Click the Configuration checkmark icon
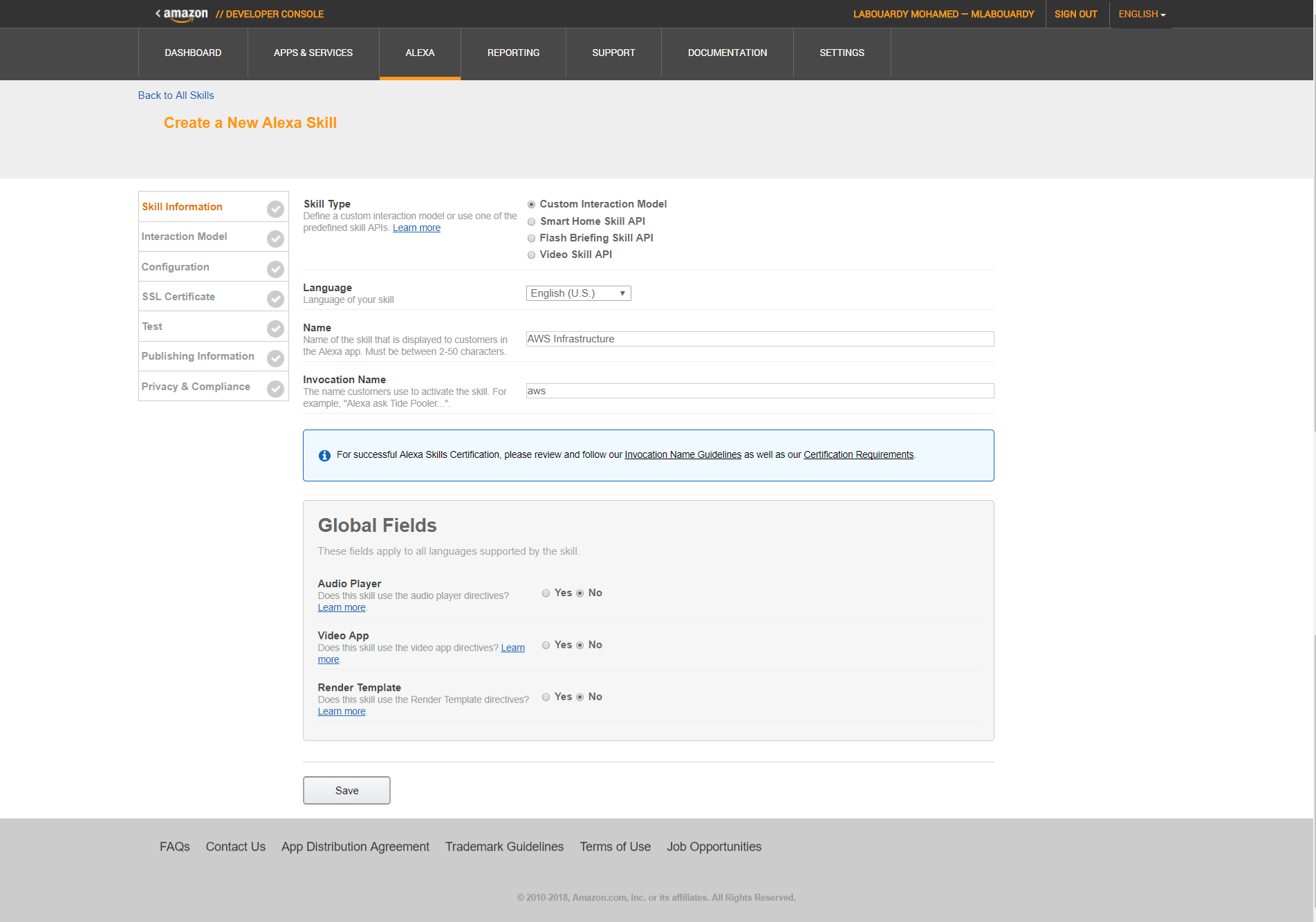Image resolution: width=1316 pixels, height=922 pixels. (x=275, y=269)
